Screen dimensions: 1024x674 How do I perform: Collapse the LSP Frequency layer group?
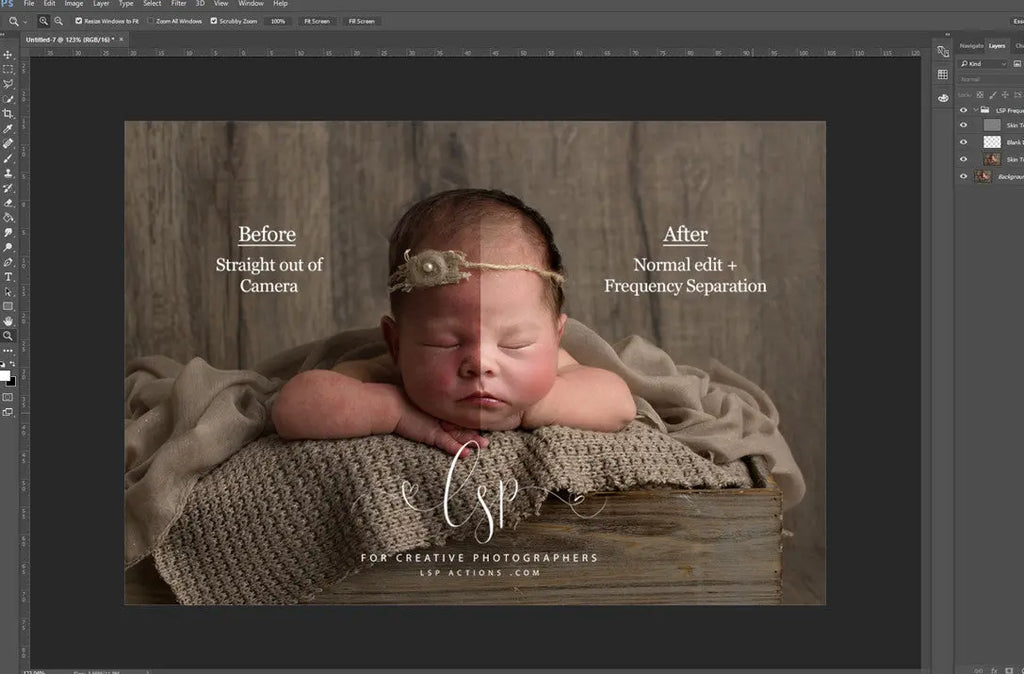click(x=975, y=110)
